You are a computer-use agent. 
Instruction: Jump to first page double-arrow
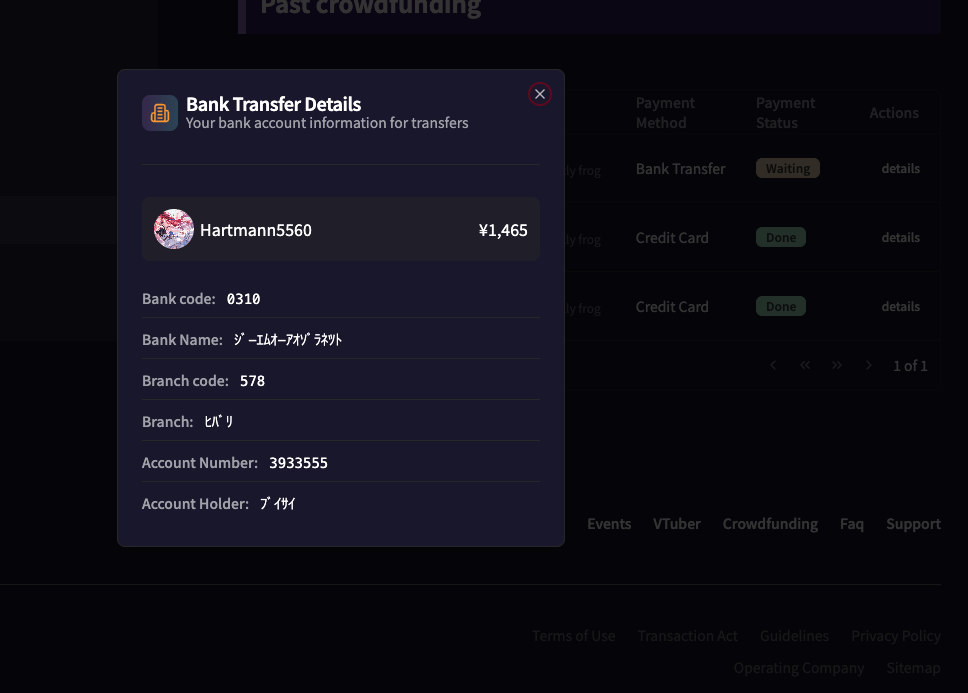pos(805,366)
